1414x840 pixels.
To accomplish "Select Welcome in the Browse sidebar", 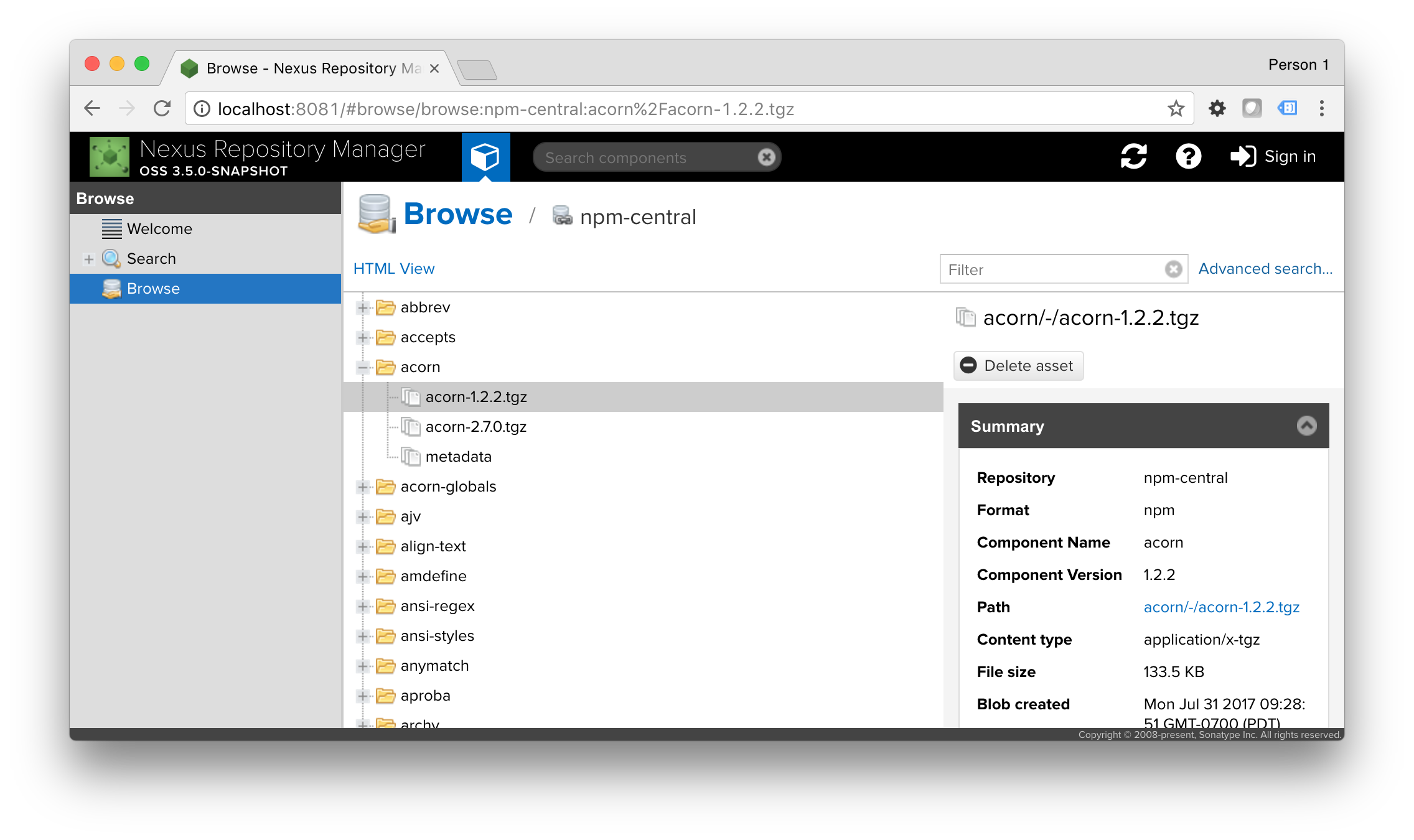I will pyautogui.click(x=159, y=229).
